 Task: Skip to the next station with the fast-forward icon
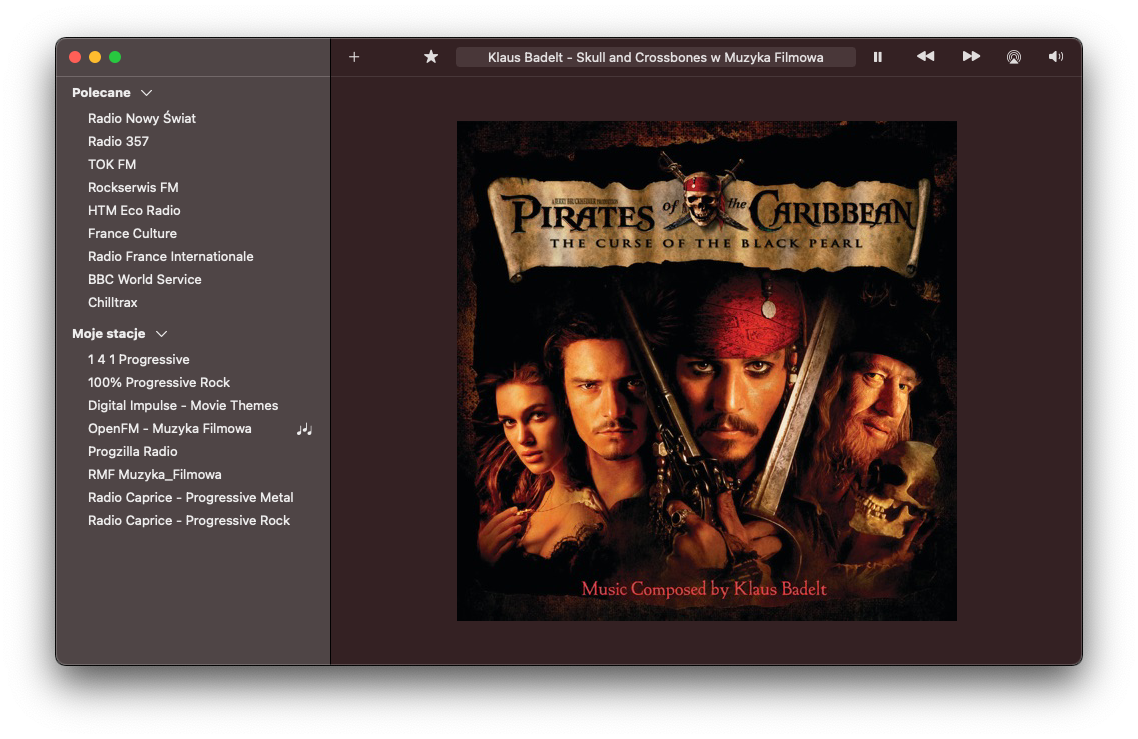[971, 57]
